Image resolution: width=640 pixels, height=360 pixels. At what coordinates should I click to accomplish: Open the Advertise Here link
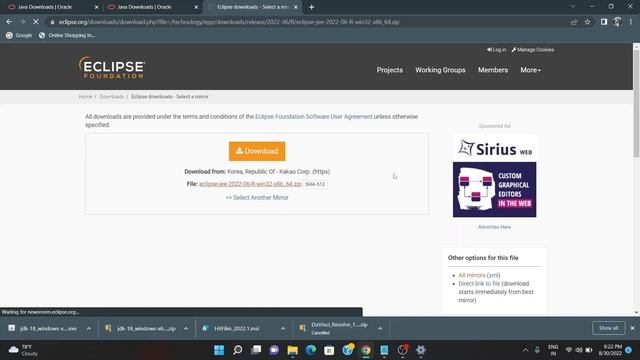tap(494, 227)
